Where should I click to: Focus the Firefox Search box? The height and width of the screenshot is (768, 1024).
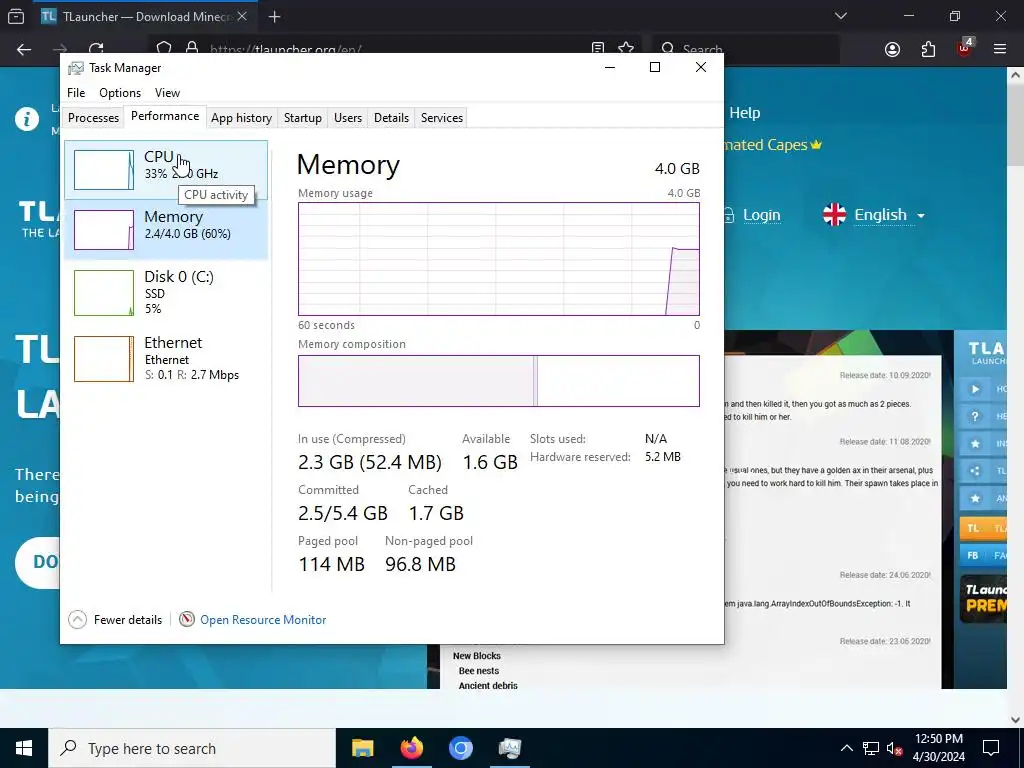pos(745,50)
